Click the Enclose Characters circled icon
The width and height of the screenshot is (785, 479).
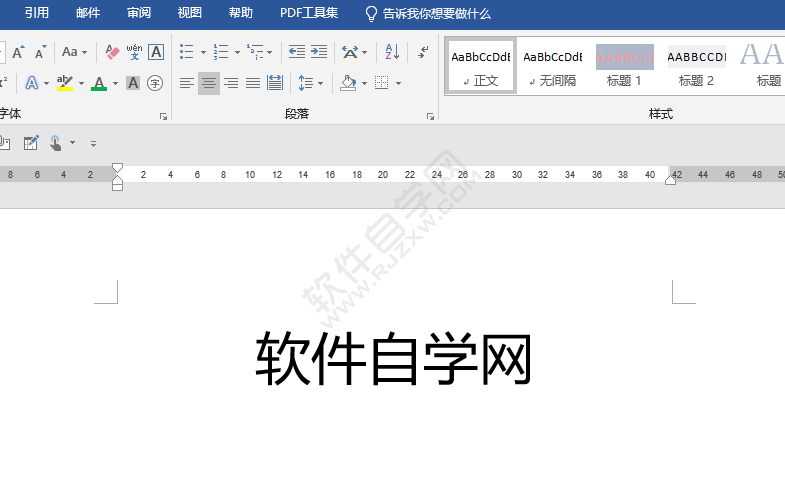(155, 83)
